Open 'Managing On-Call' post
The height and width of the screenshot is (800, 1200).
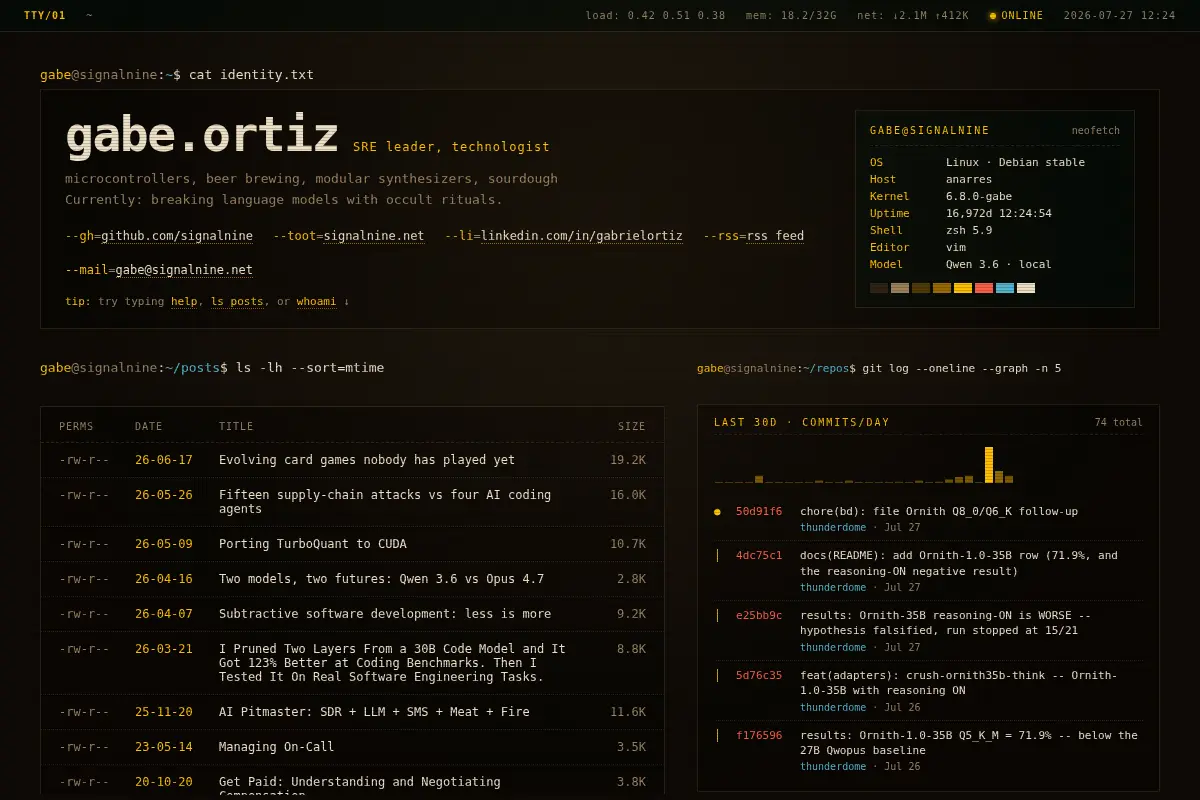(x=277, y=747)
